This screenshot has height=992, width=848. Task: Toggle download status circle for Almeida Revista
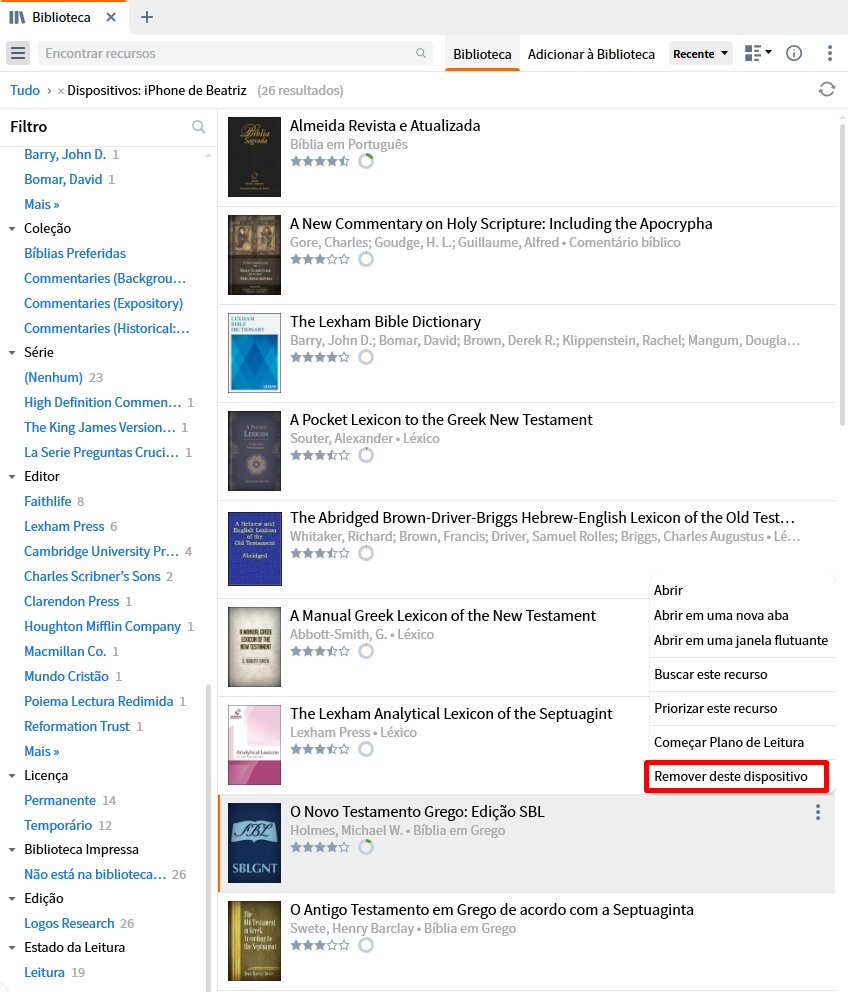(366, 161)
